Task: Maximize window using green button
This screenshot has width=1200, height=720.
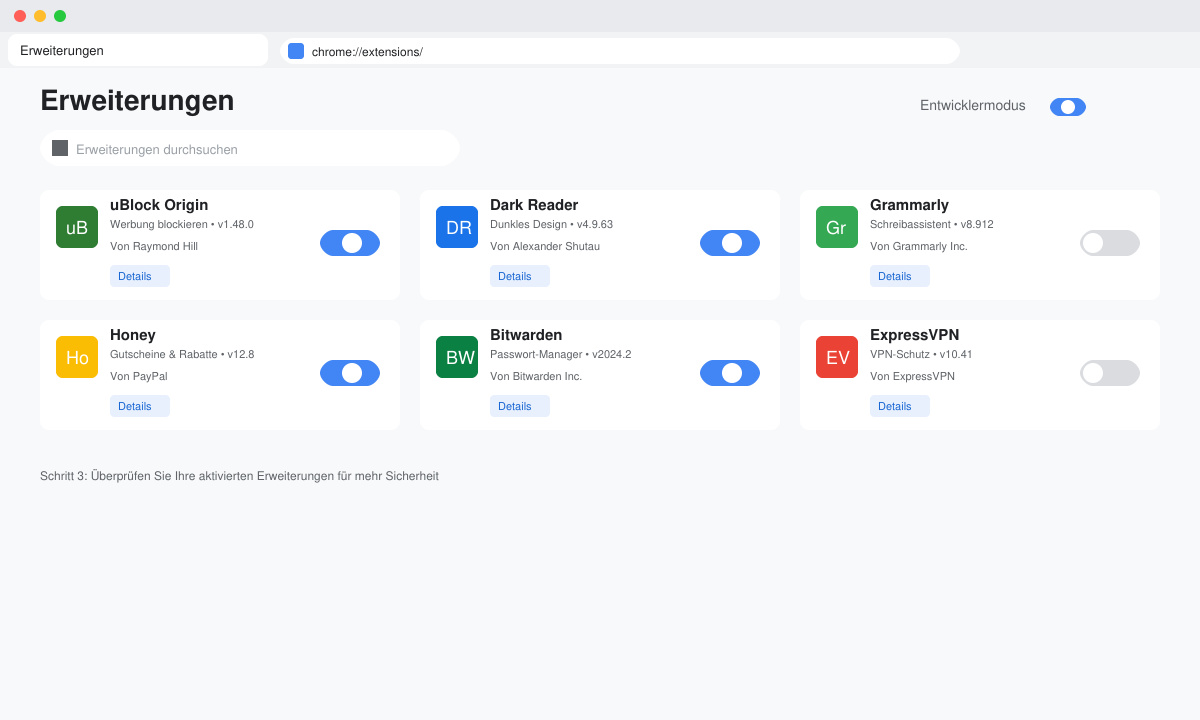Action: tap(60, 16)
